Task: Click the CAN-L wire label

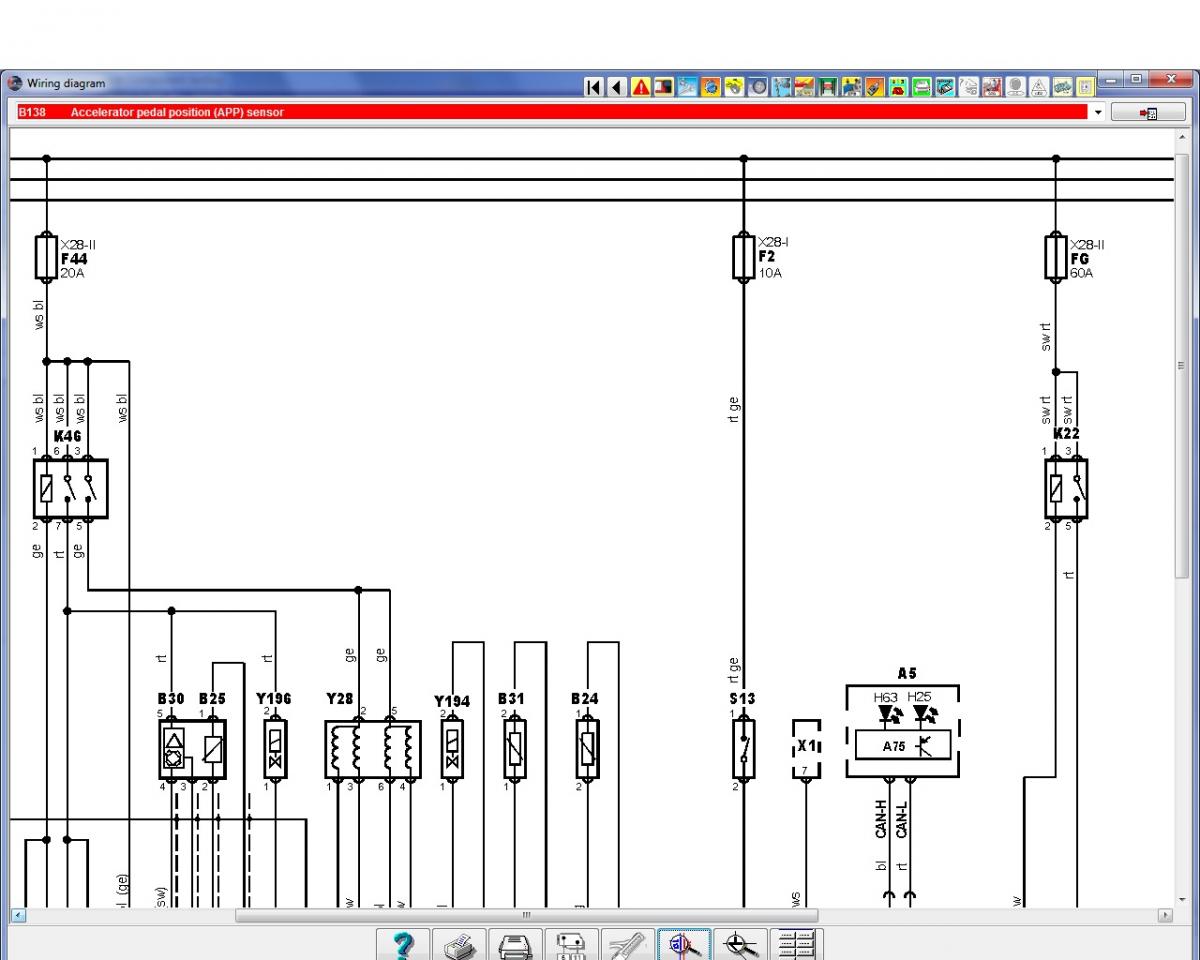Action: point(903,818)
